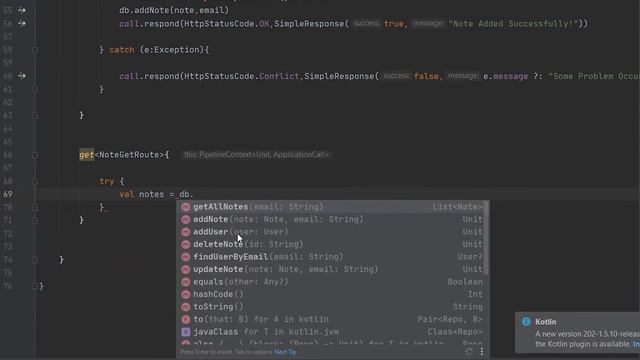Click fold end marker on line 71
The image size is (640, 360).
coord(35,220)
